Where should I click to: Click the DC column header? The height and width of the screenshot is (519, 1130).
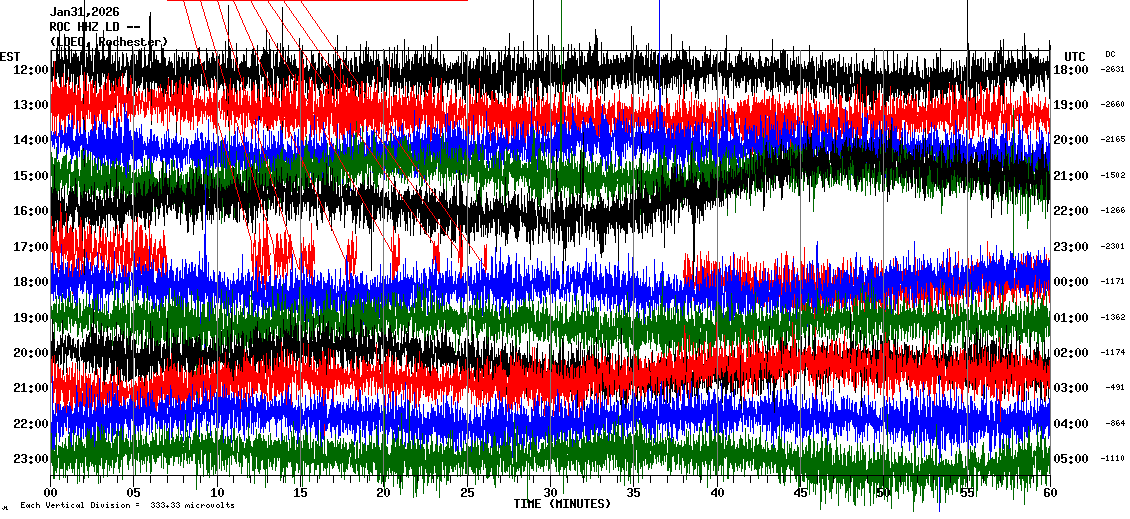point(1110,54)
